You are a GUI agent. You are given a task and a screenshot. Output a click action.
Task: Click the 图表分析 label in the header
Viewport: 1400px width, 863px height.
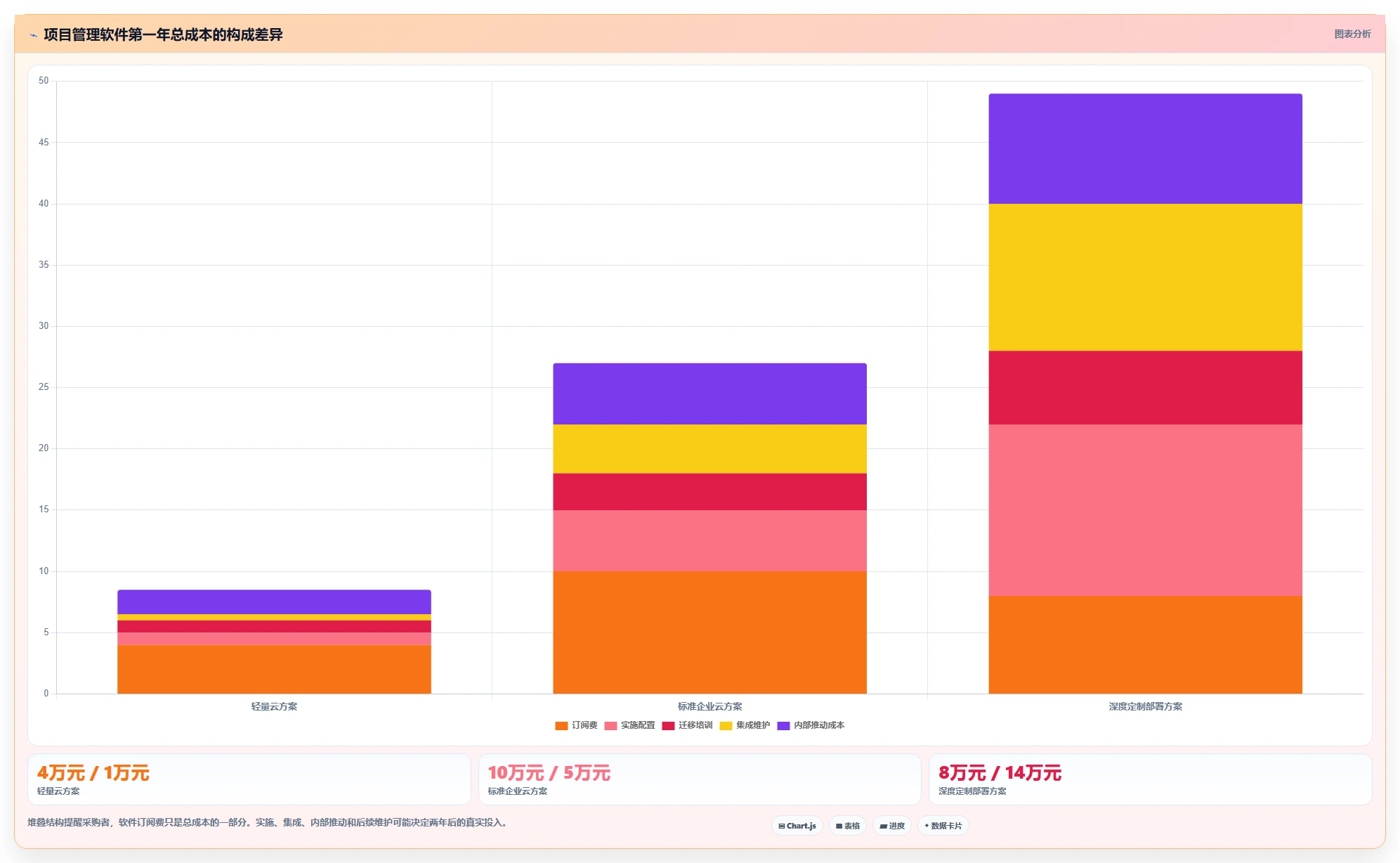pos(1352,34)
